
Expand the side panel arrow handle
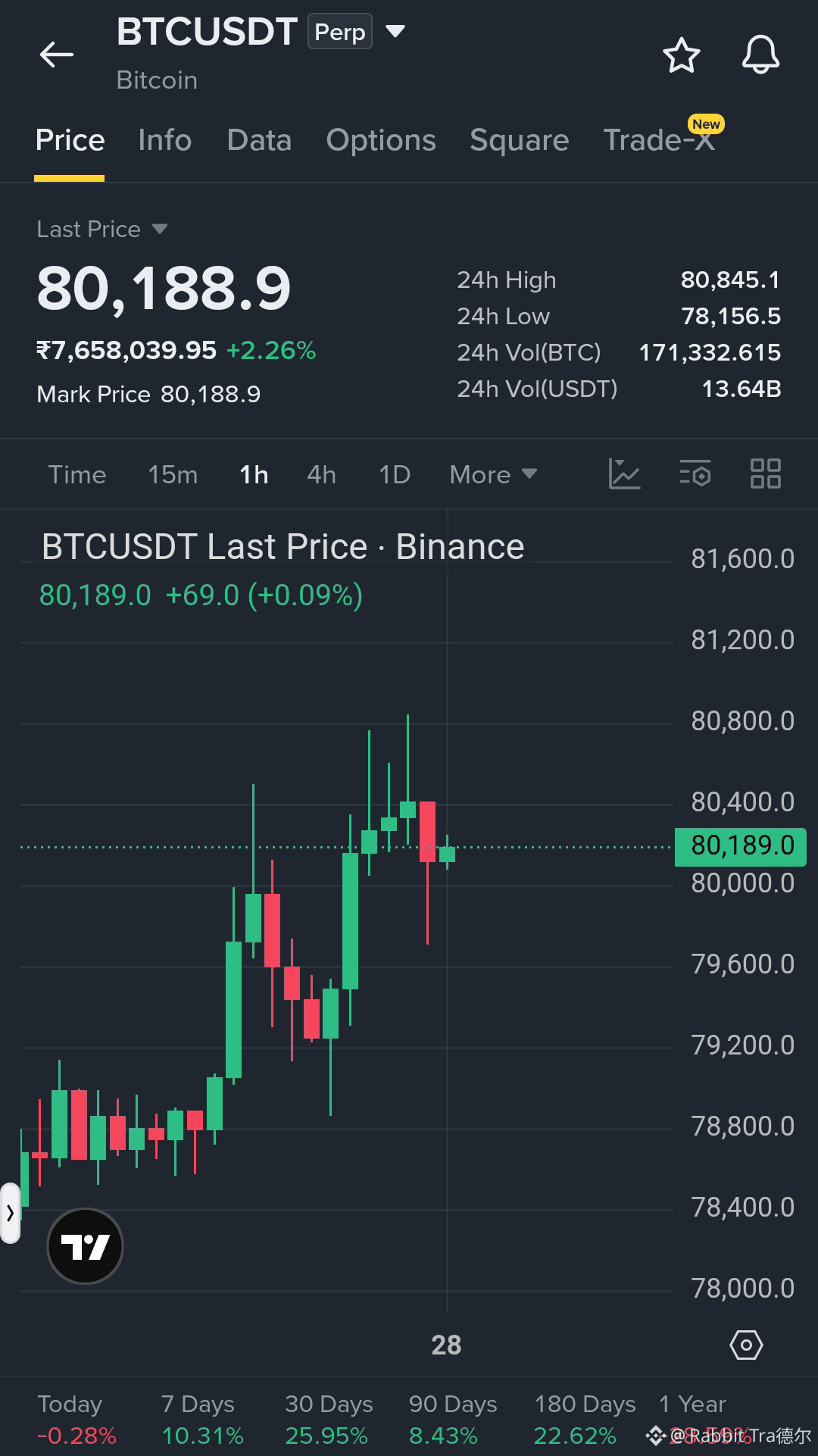[x=10, y=1214]
